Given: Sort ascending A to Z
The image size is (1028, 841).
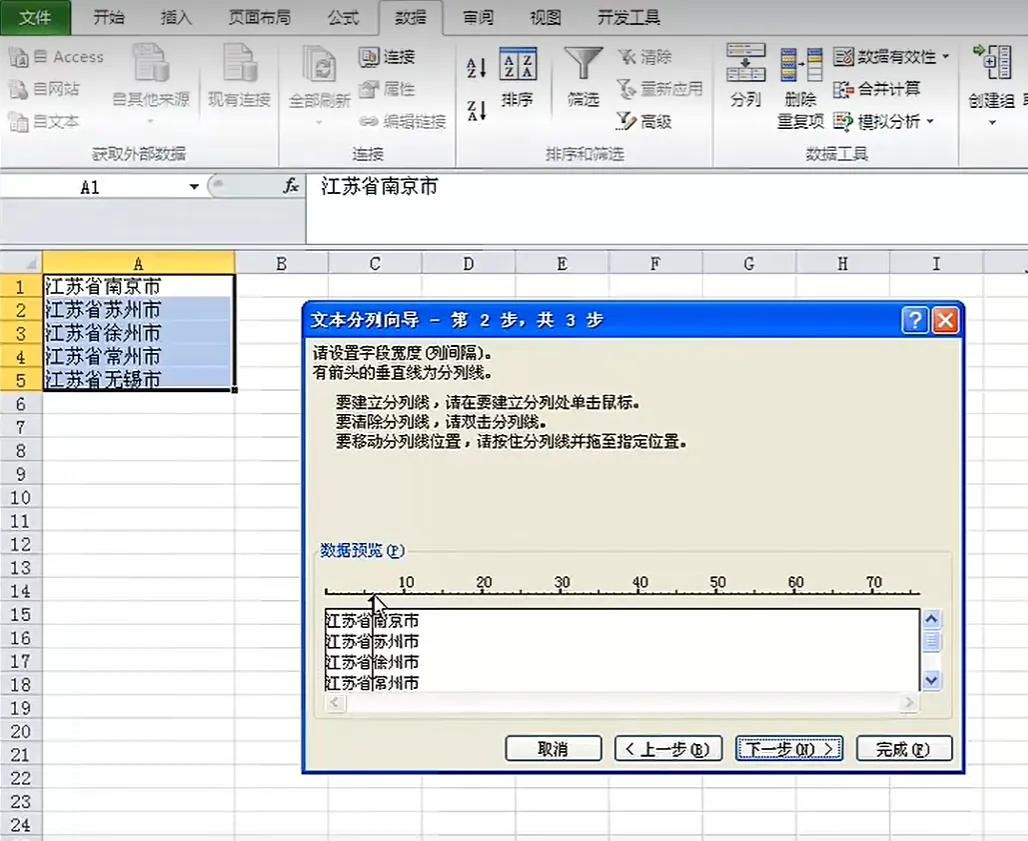Looking at the screenshot, I should 477,68.
